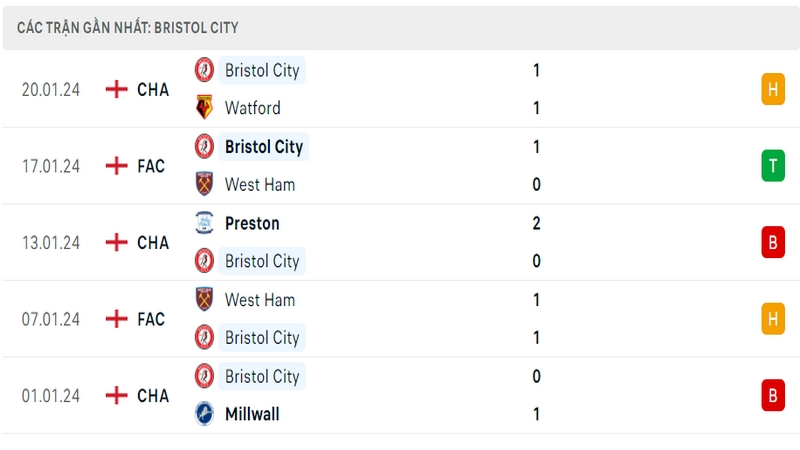Click the Các trận gần nhất: Bristol City header
The width and height of the screenshot is (800, 450).
[x=128, y=28]
